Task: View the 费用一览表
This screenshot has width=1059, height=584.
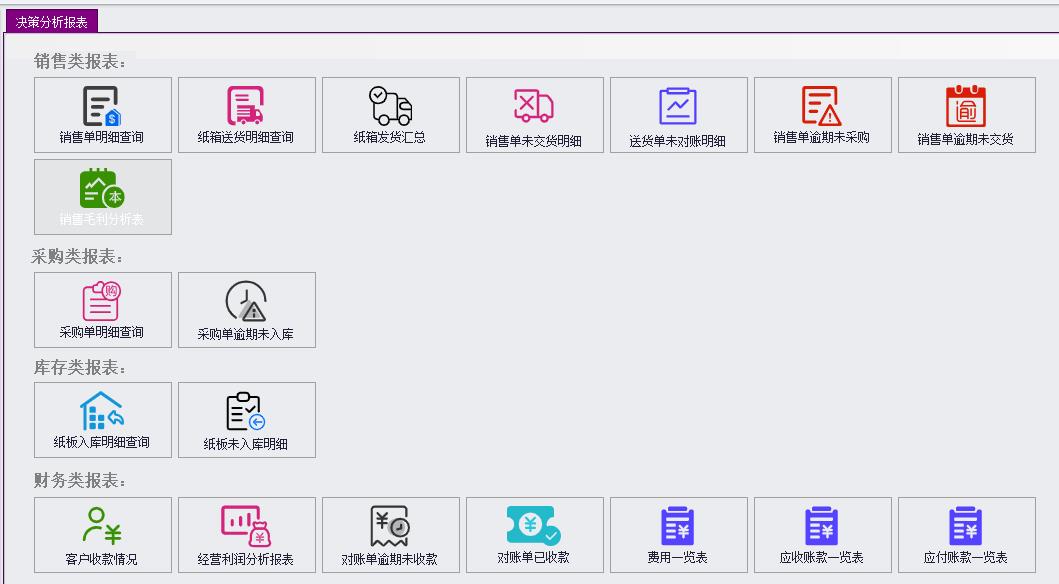Action: coord(679,535)
